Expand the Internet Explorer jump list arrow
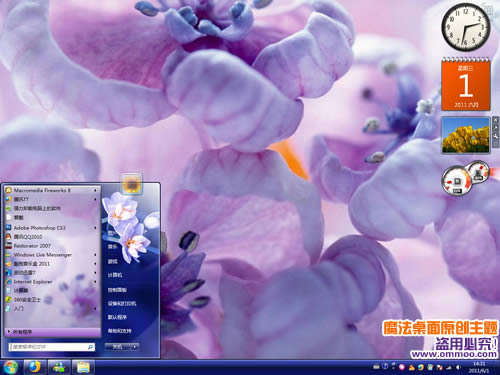 (x=95, y=282)
